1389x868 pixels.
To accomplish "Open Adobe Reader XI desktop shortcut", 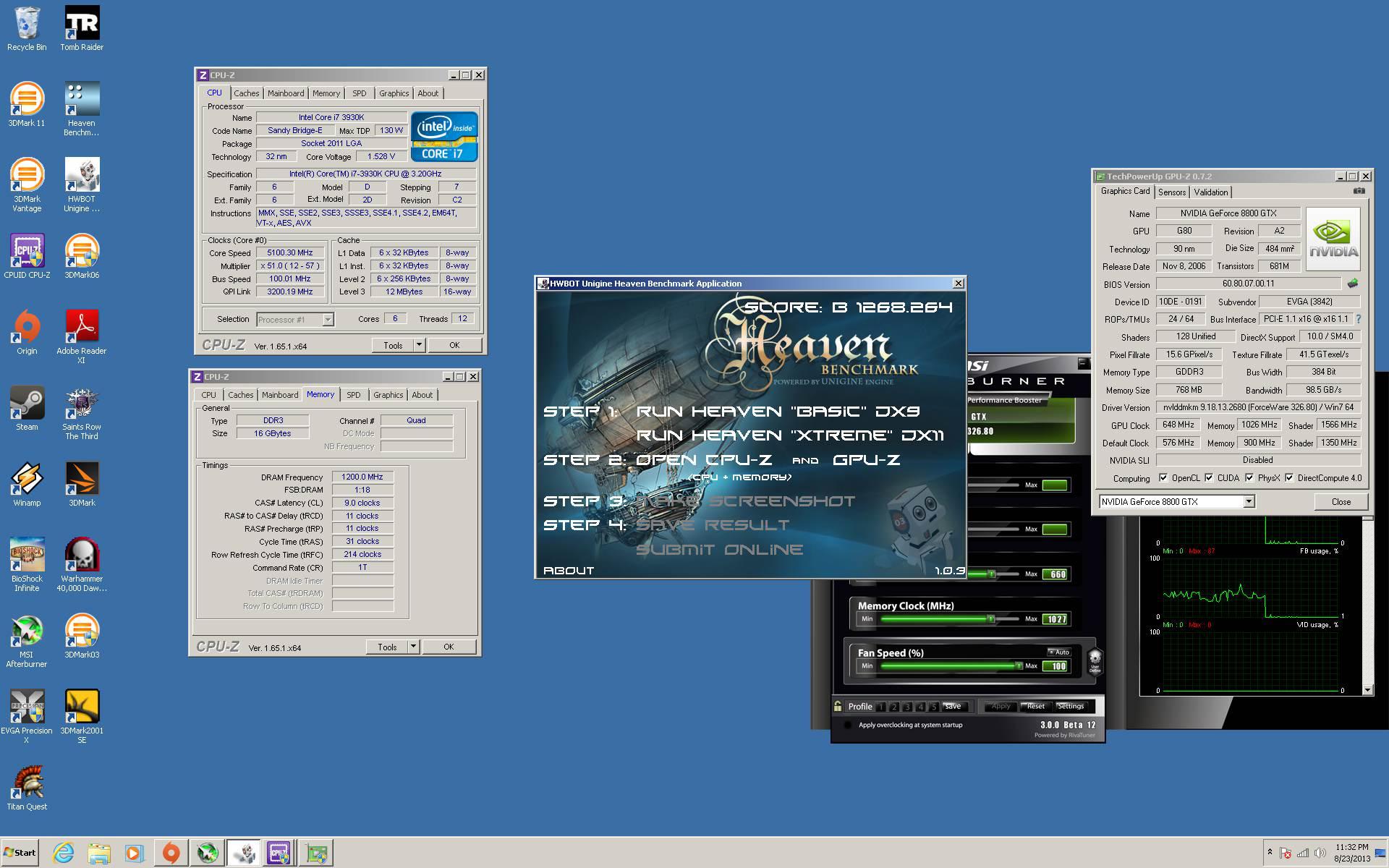I will coord(82,337).
